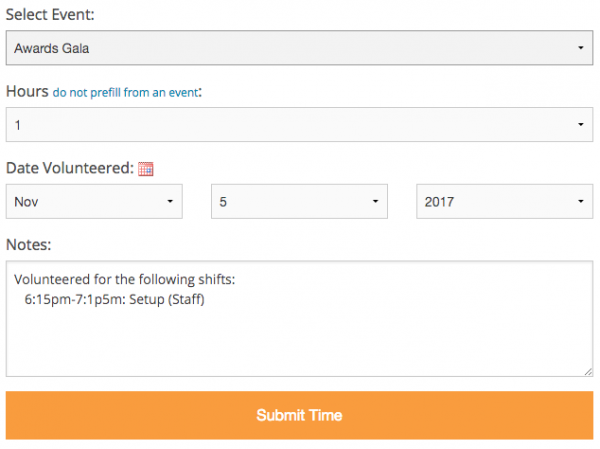The height and width of the screenshot is (449, 600).
Task: Open the calendar date picker icon
Action: click(x=145, y=169)
